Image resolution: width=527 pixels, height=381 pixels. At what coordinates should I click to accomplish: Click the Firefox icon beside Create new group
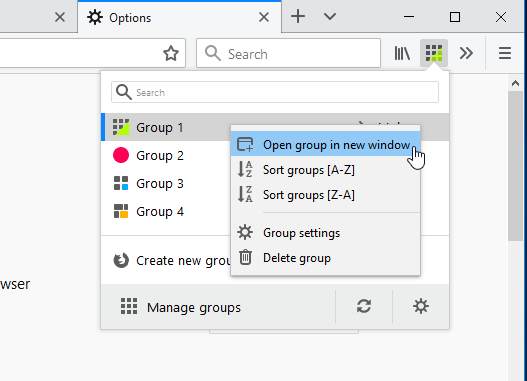pyautogui.click(x=121, y=260)
